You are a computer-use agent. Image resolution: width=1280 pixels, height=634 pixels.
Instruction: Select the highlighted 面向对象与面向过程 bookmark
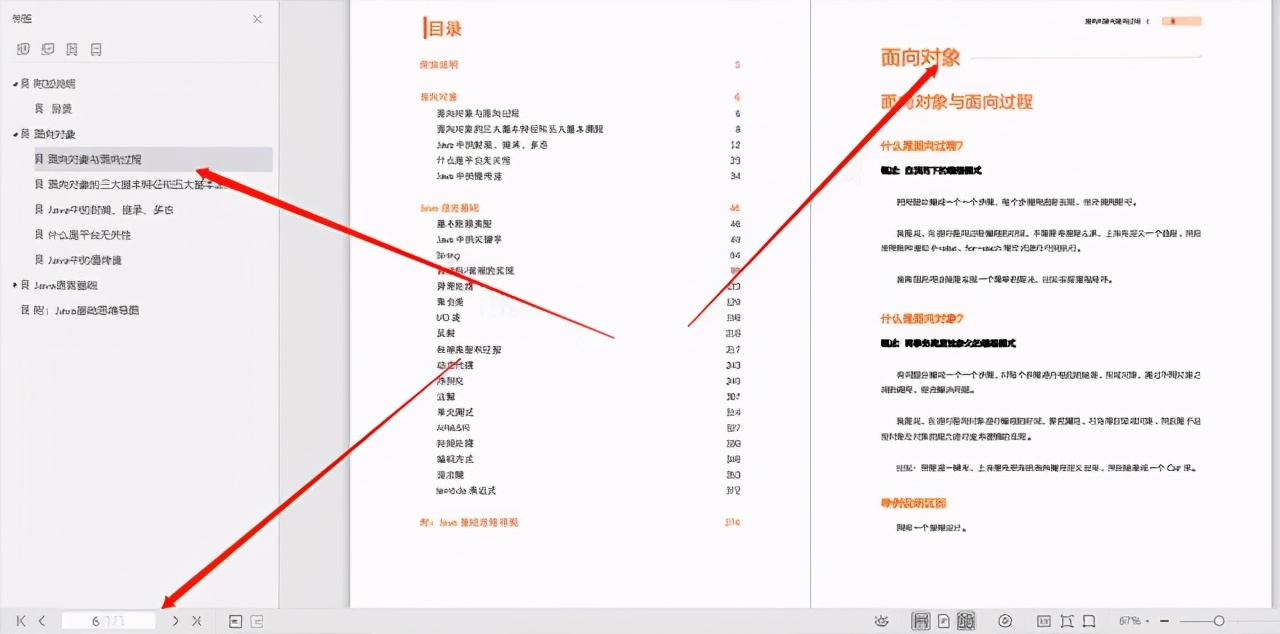[x=152, y=159]
